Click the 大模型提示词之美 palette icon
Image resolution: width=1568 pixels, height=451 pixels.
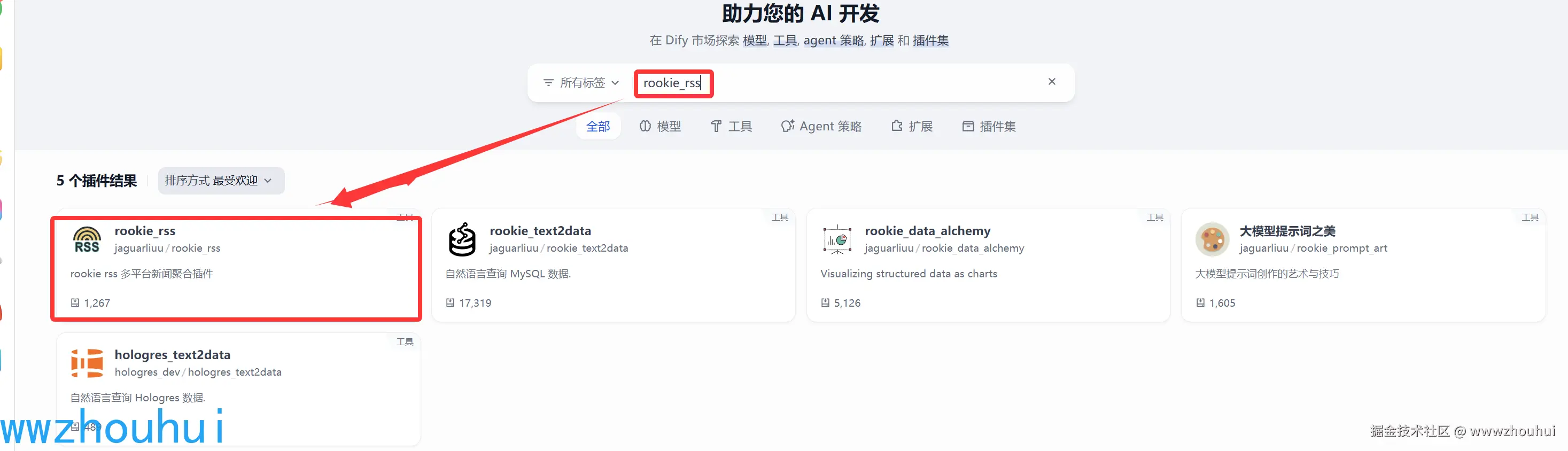point(1212,239)
